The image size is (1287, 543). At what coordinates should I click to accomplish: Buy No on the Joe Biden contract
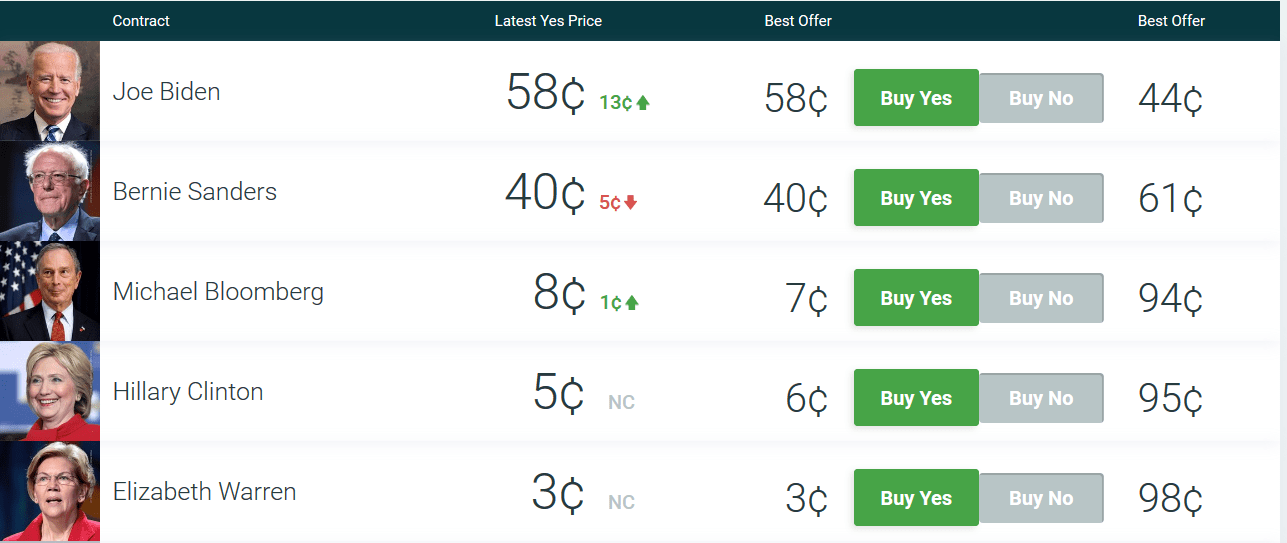coord(1041,98)
